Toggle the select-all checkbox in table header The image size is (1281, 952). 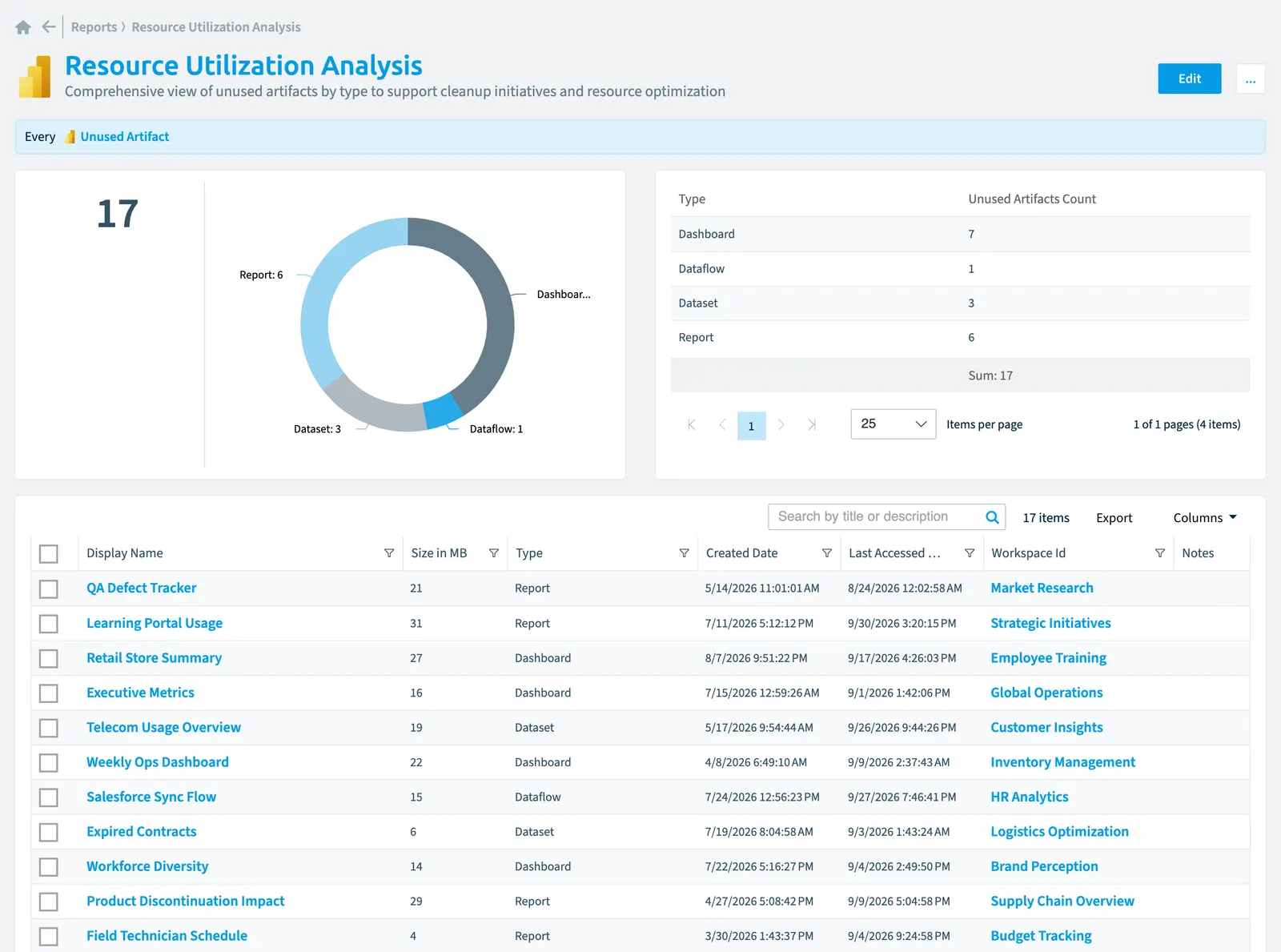[x=49, y=554]
